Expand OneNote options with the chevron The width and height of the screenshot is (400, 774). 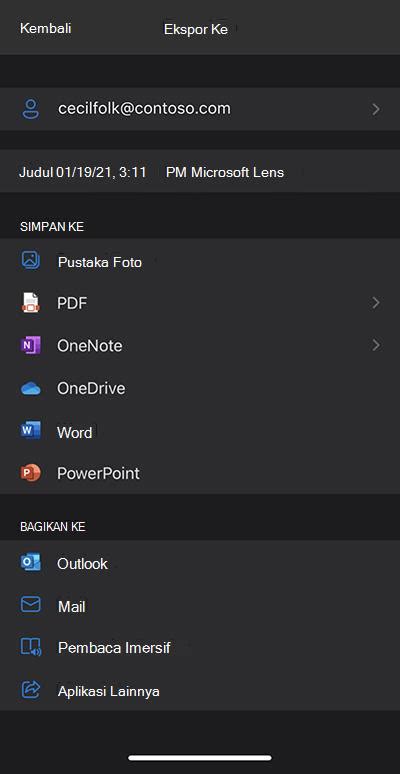tap(376, 345)
